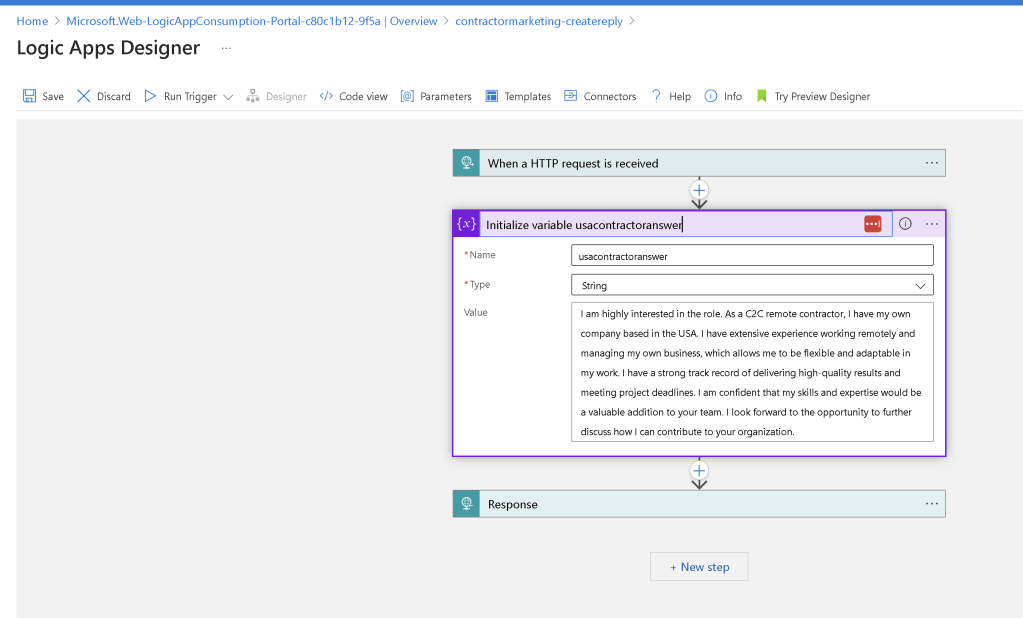Click the Try Preview Designer bookmark icon
Image resolution: width=1023 pixels, height=618 pixels.
(x=761, y=96)
